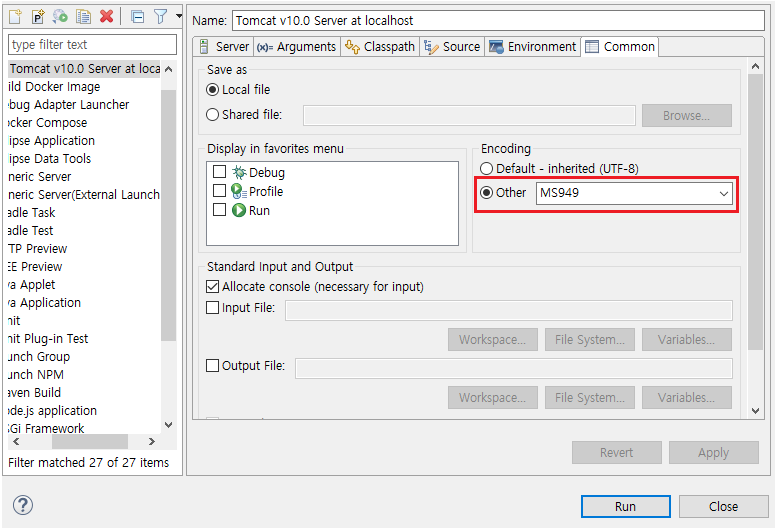
Task: Check Run in favorites menu
Action: (x=219, y=210)
